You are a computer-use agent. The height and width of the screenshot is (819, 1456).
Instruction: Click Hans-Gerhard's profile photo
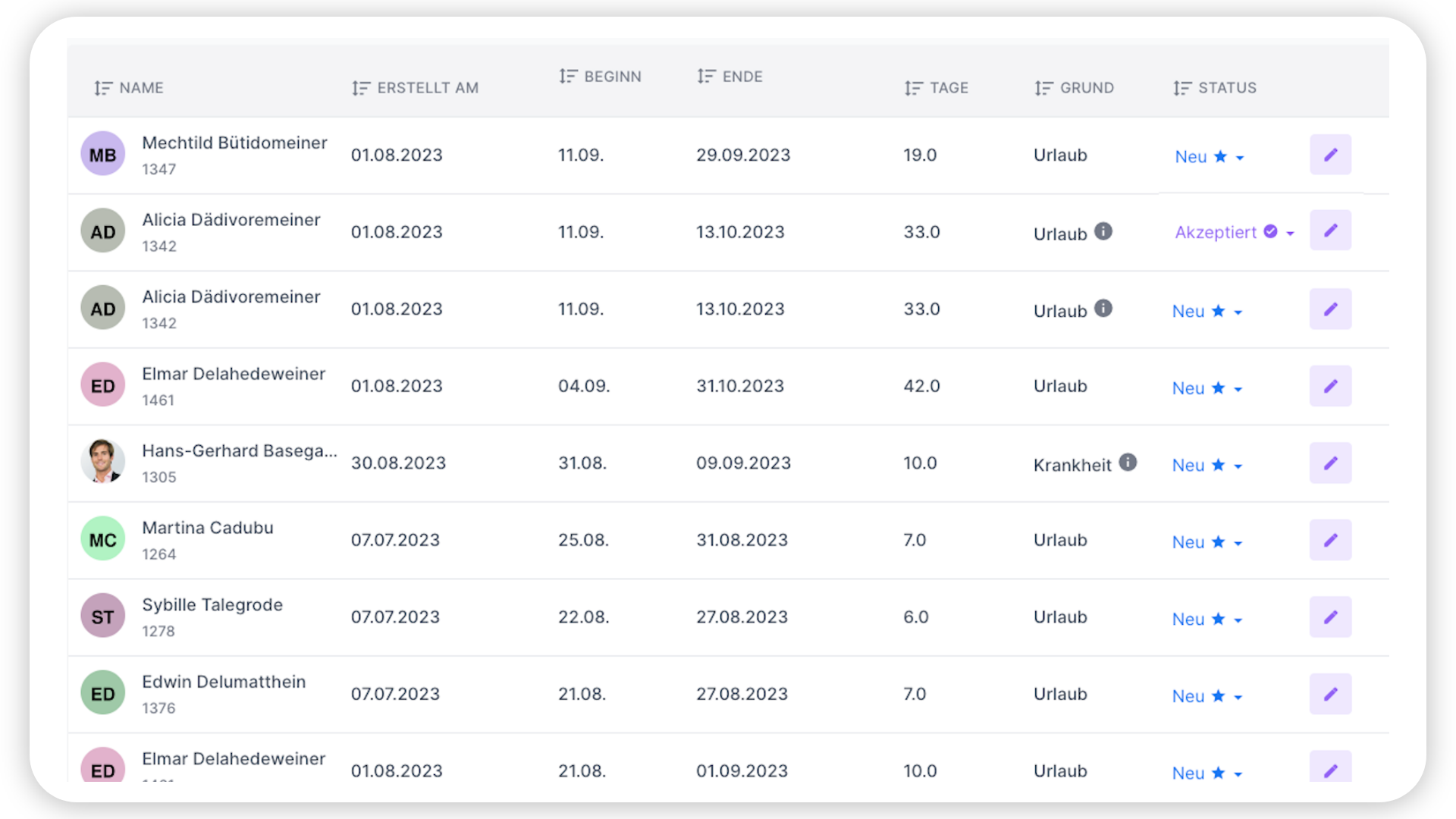(x=102, y=462)
